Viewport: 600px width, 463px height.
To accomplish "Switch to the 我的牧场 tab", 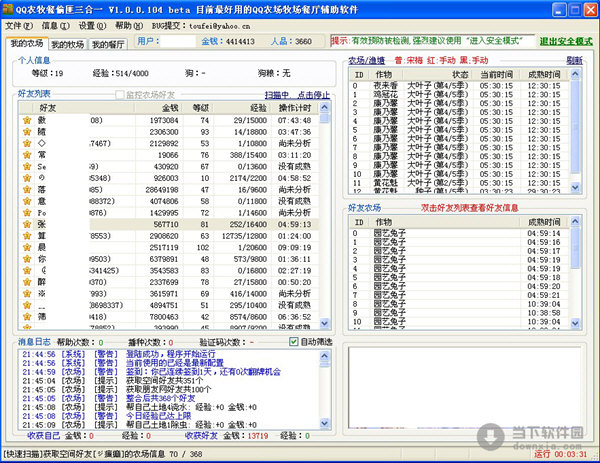I will tap(67, 44).
